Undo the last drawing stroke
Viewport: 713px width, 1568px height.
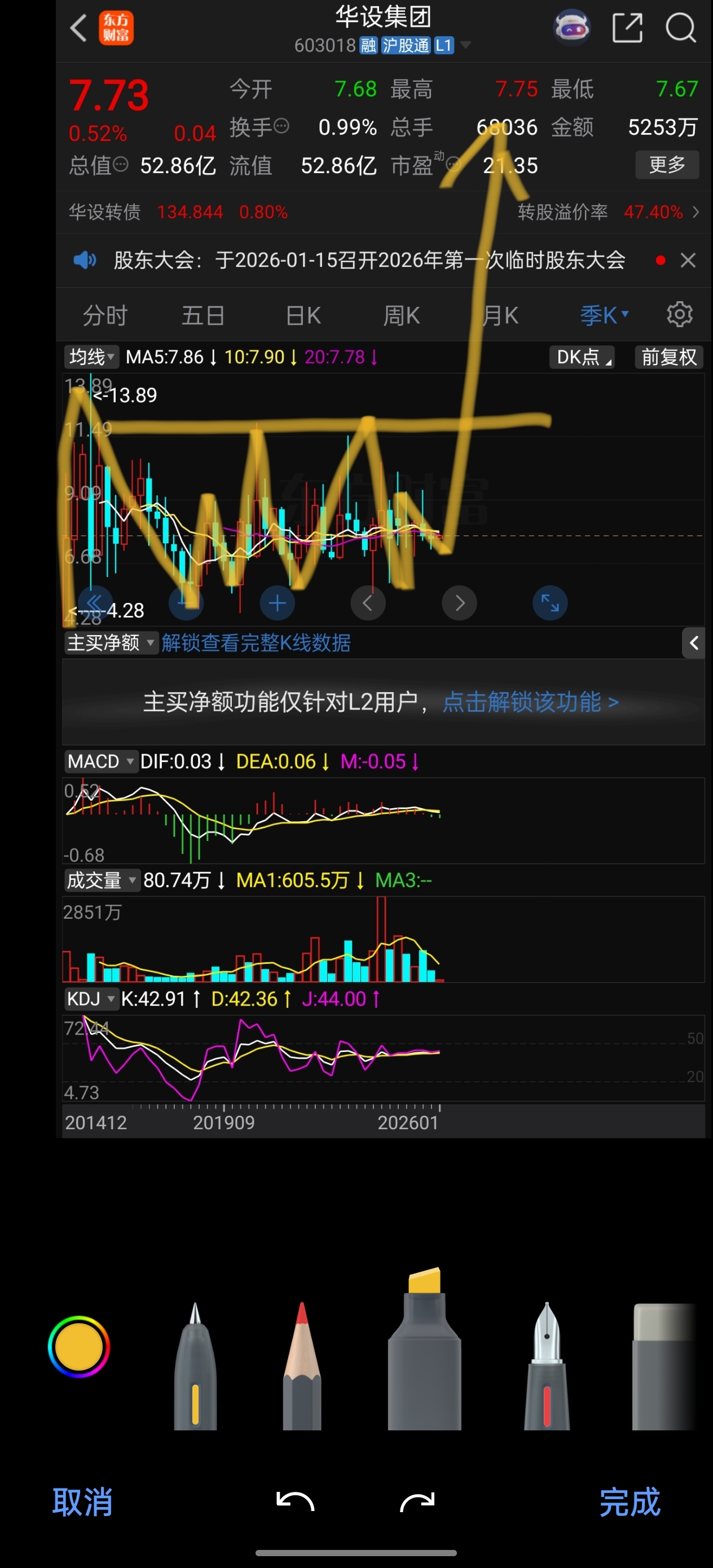[x=296, y=1501]
